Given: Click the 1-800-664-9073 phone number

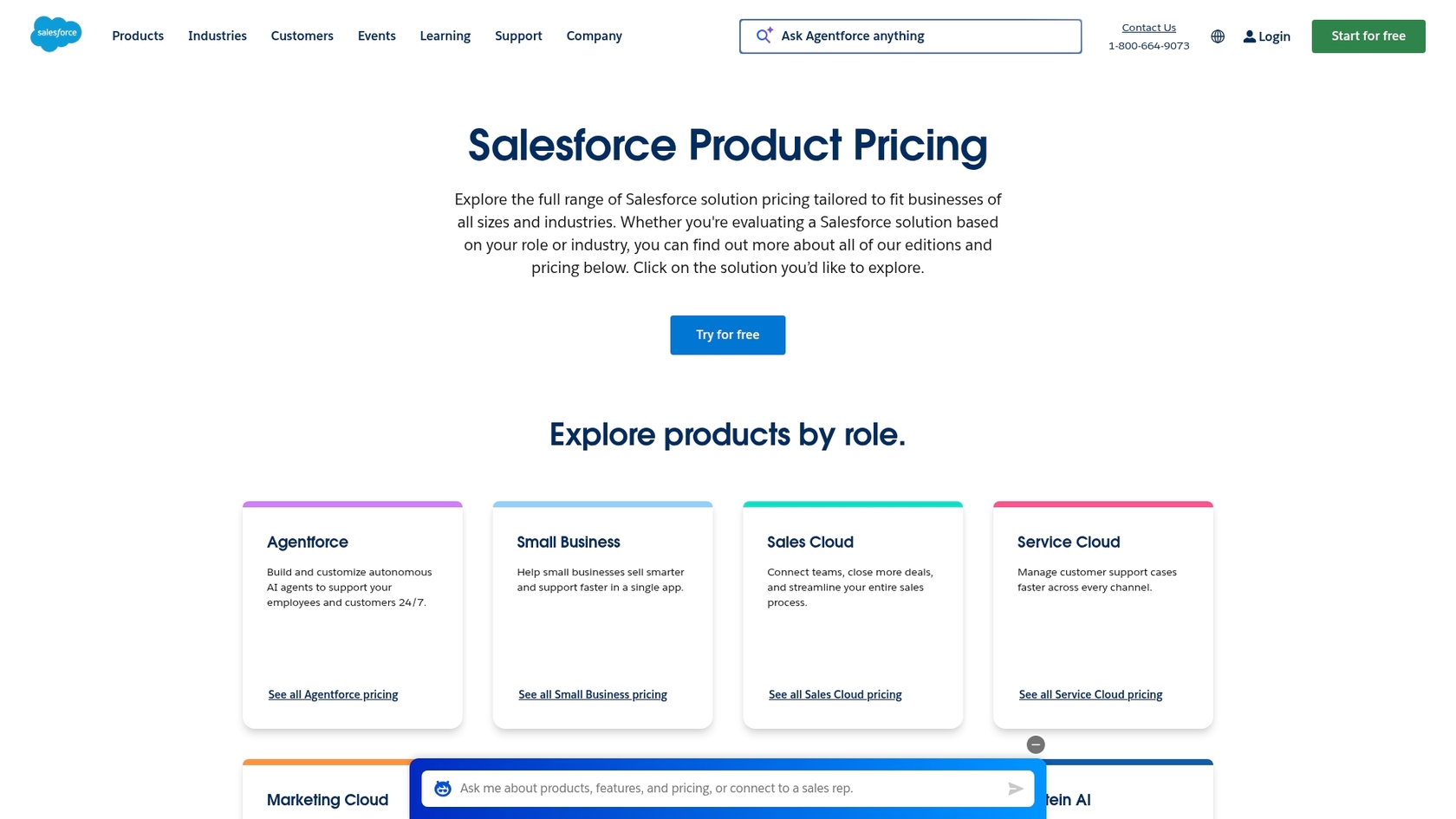Looking at the screenshot, I should point(1148,45).
